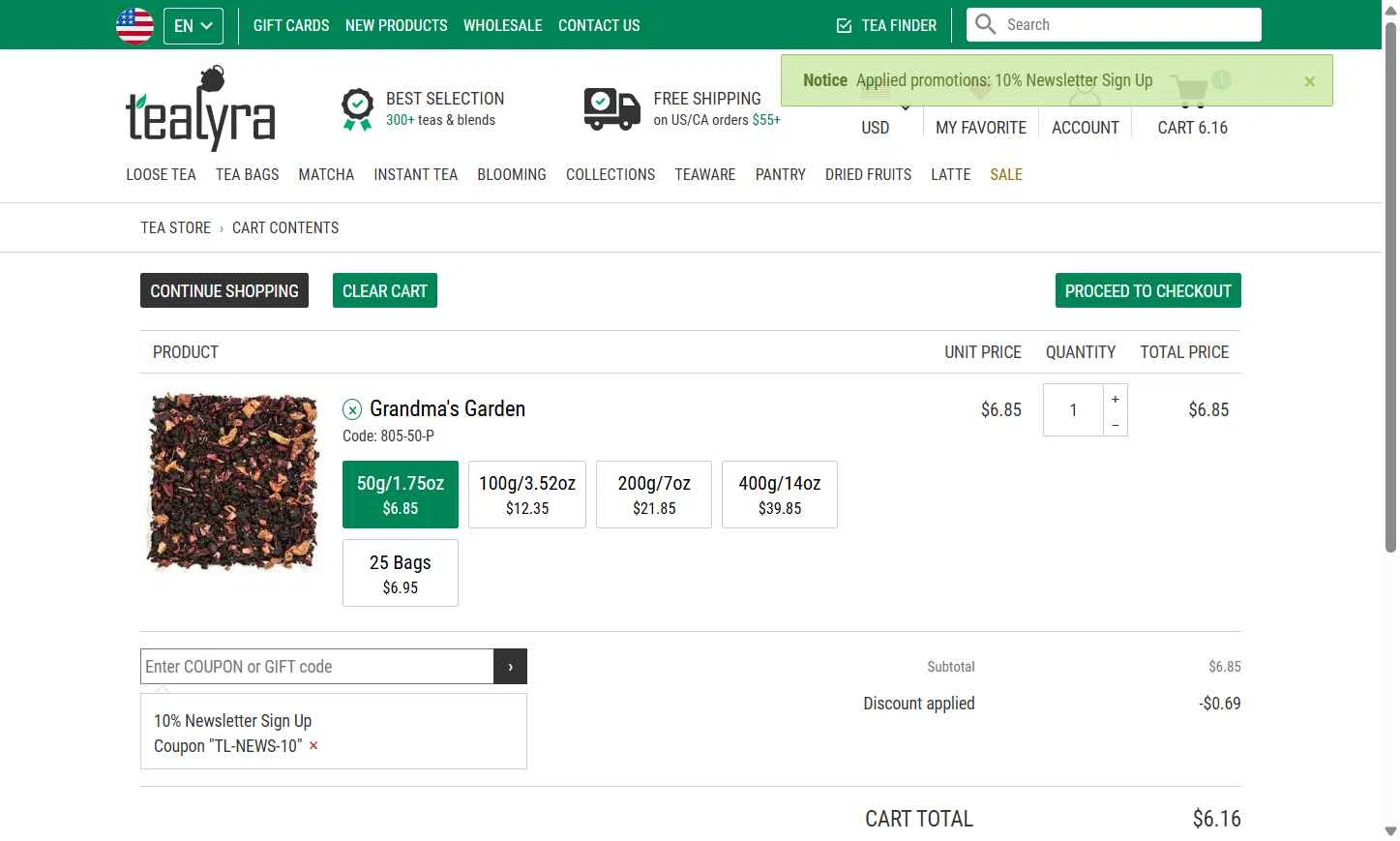Open My Favorite list
Screen dimensions: 1400x841
(981, 127)
